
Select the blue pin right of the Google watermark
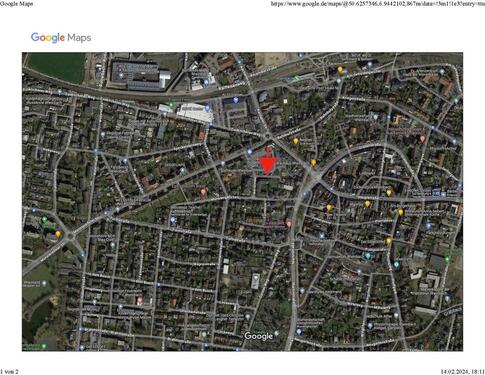click(x=298, y=332)
